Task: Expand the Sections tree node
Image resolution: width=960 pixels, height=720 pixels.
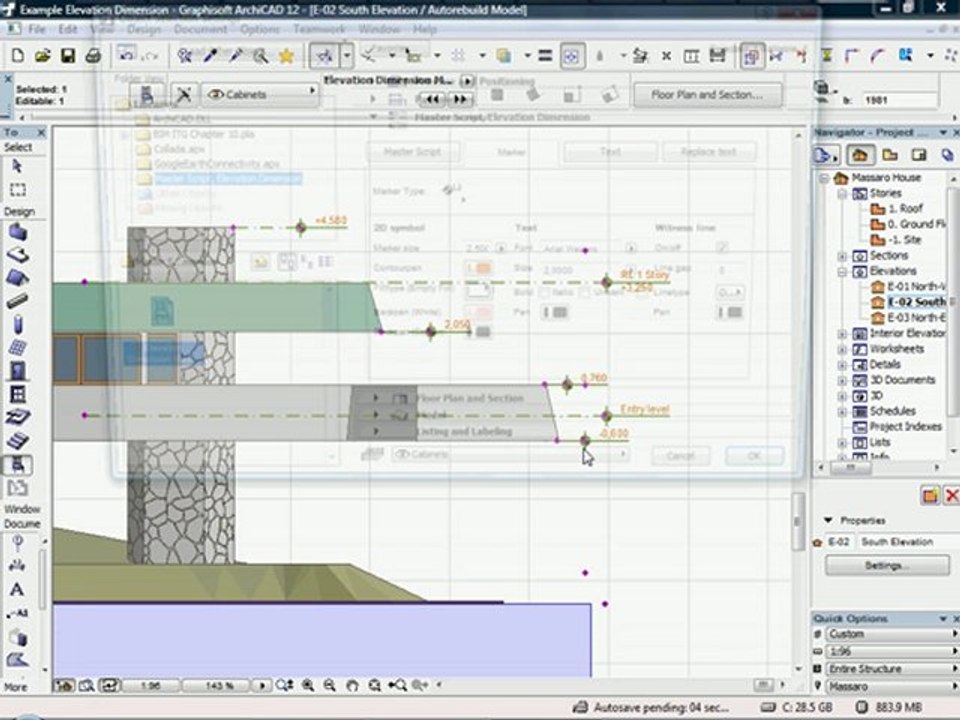Action: pos(842,256)
